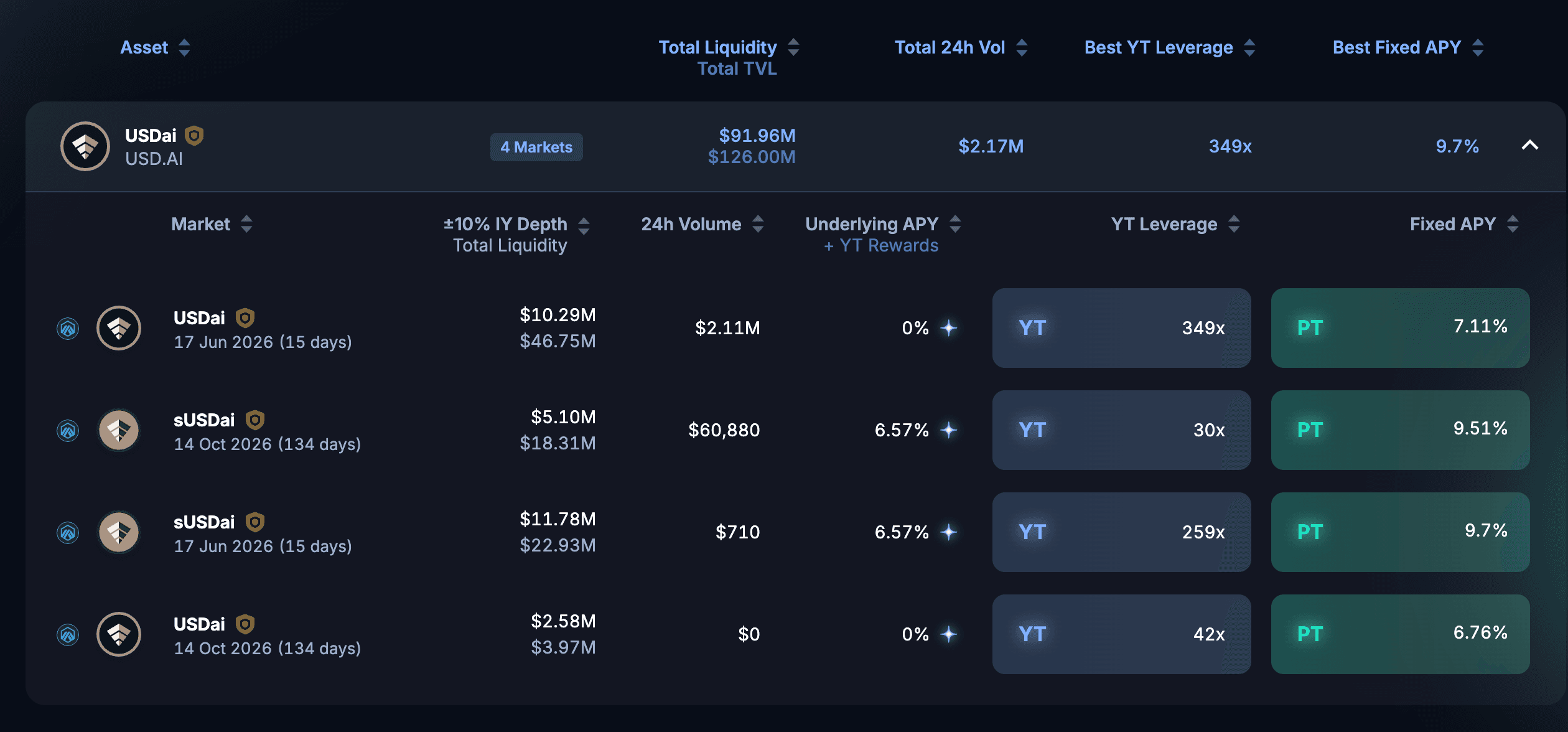
Task: Click the shield badge on the USDai 14 Oct 2026 market
Action: coord(245,624)
